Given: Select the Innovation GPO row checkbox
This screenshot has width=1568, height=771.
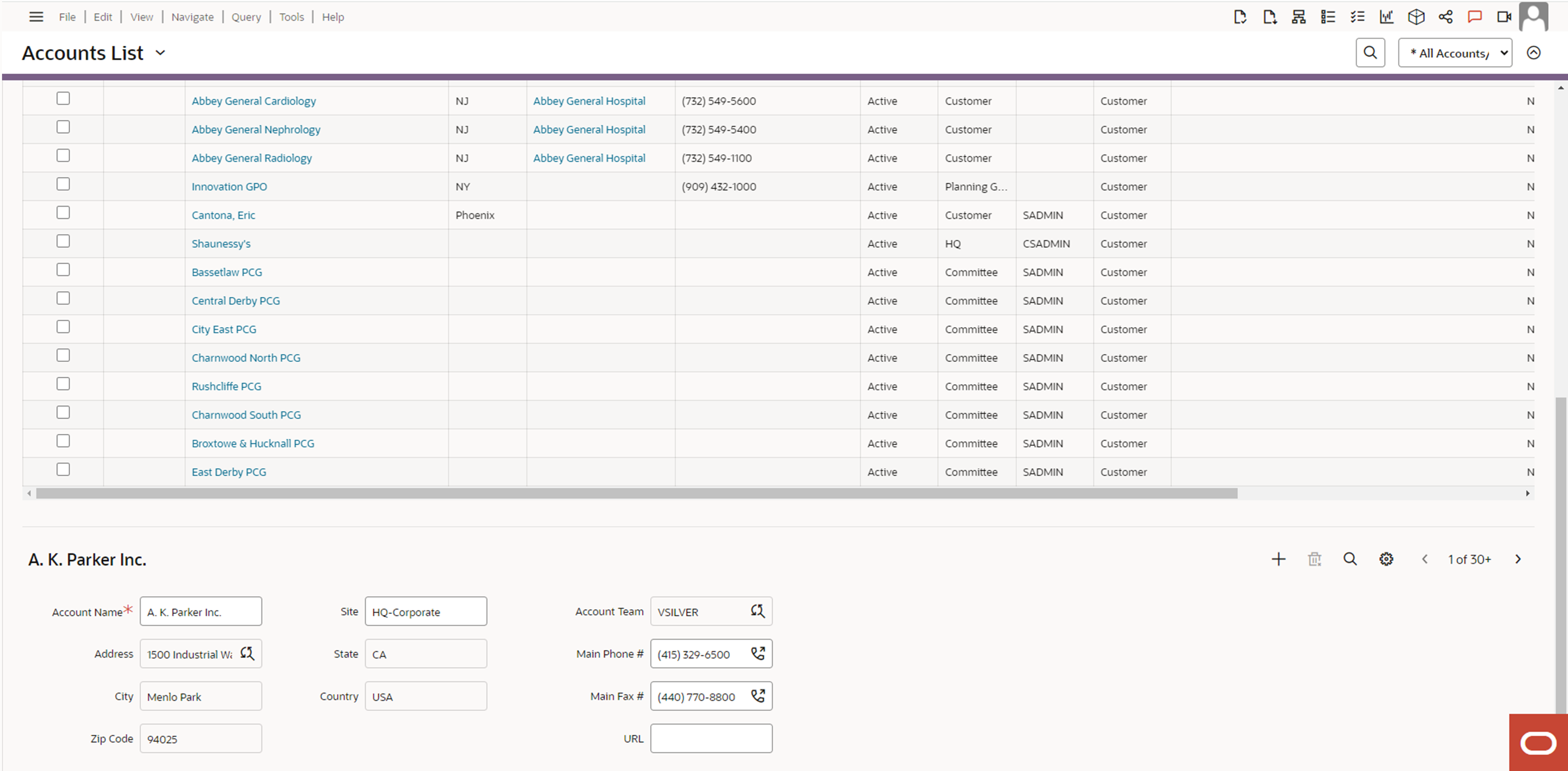Looking at the screenshot, I should coord(63,183).
